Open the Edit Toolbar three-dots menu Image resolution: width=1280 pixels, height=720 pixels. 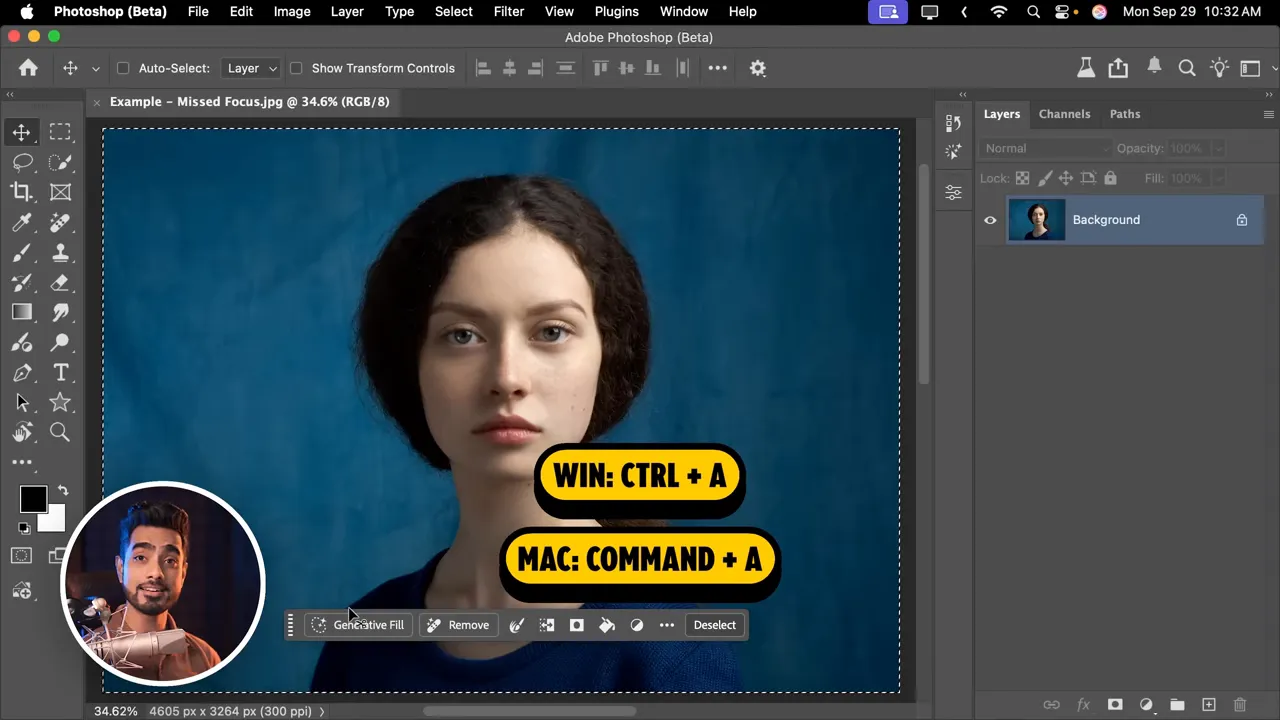(x=21, y=463)
